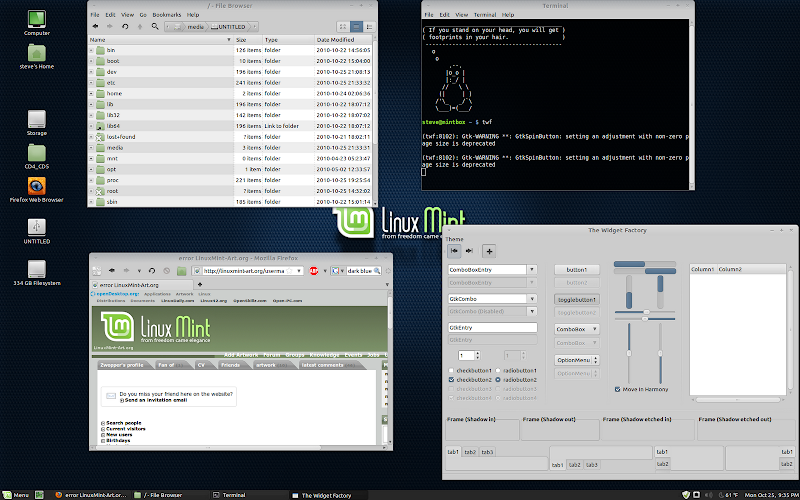This screenshot has height=500, width=800.
Task: Click the GtkEntry text field
Action: [492, 327]
